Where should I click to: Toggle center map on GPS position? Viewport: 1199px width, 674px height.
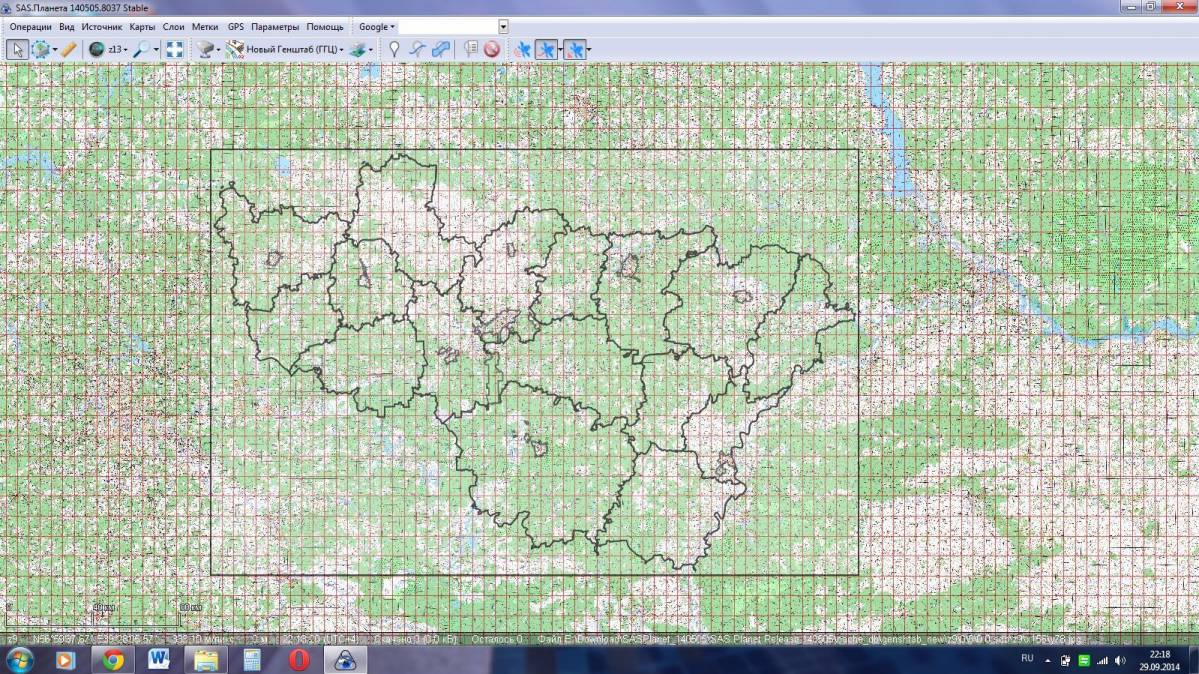(573, 49)
